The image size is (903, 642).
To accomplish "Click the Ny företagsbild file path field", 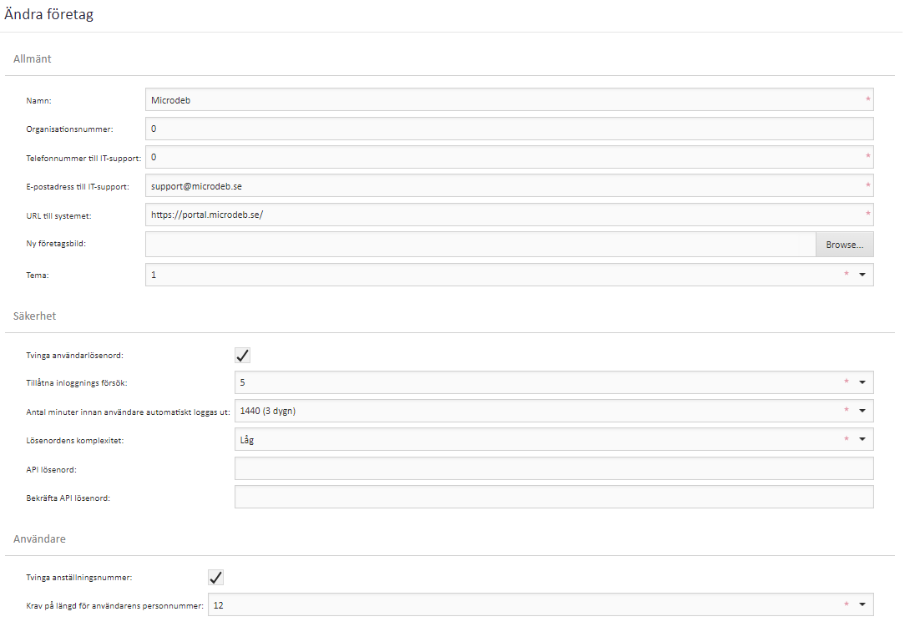I will click(480, 245).
